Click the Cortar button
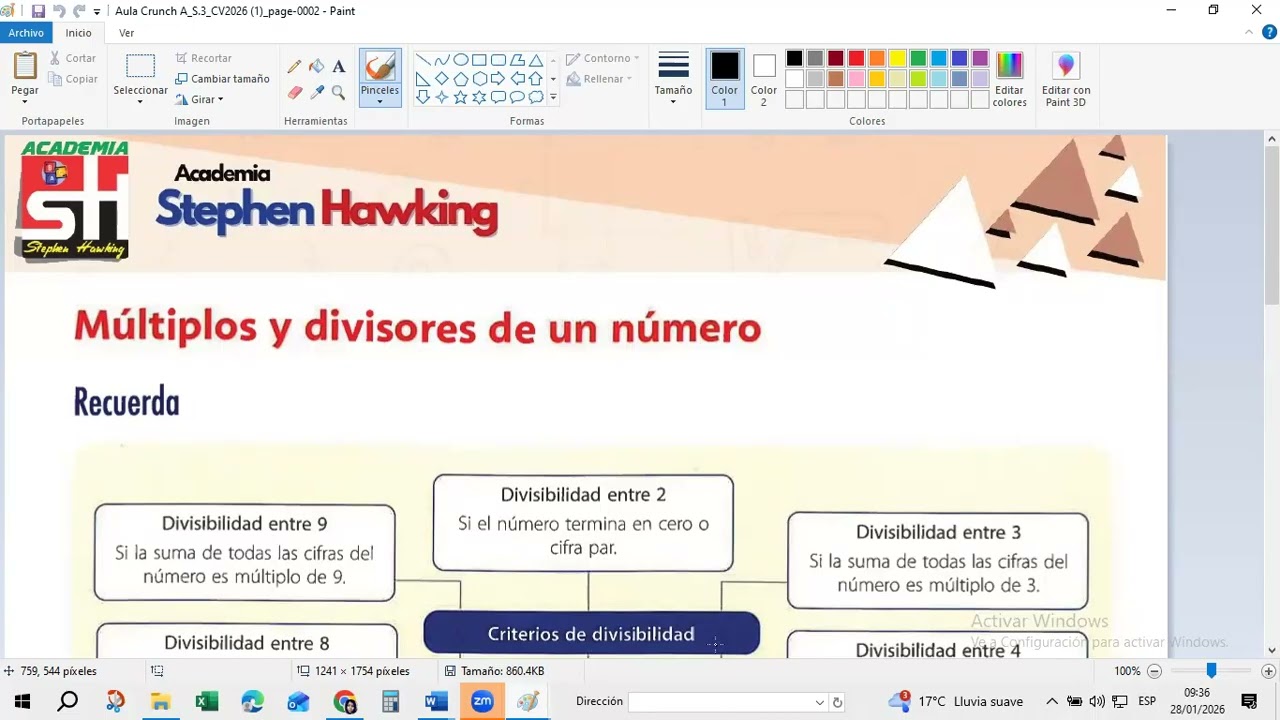 tap(73, 58)
